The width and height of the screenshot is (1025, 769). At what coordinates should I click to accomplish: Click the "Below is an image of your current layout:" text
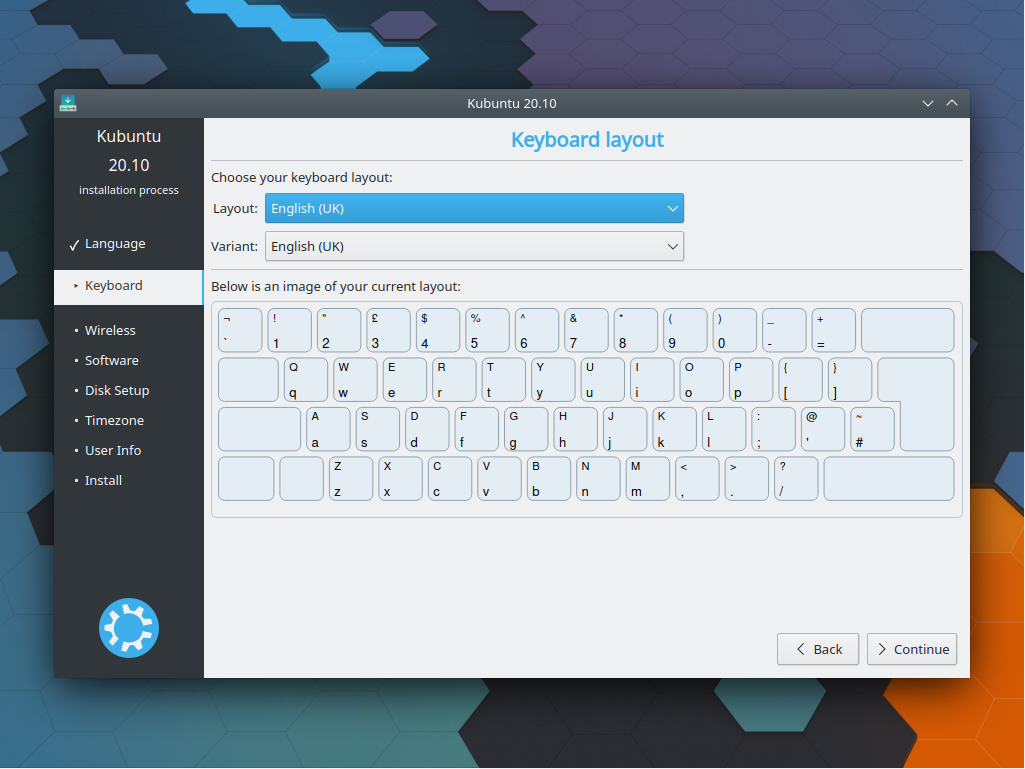click(x=336, y=286)
